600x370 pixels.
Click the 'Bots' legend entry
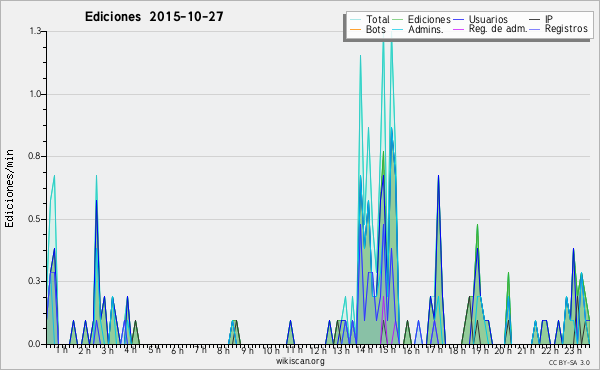coord(375,29)
